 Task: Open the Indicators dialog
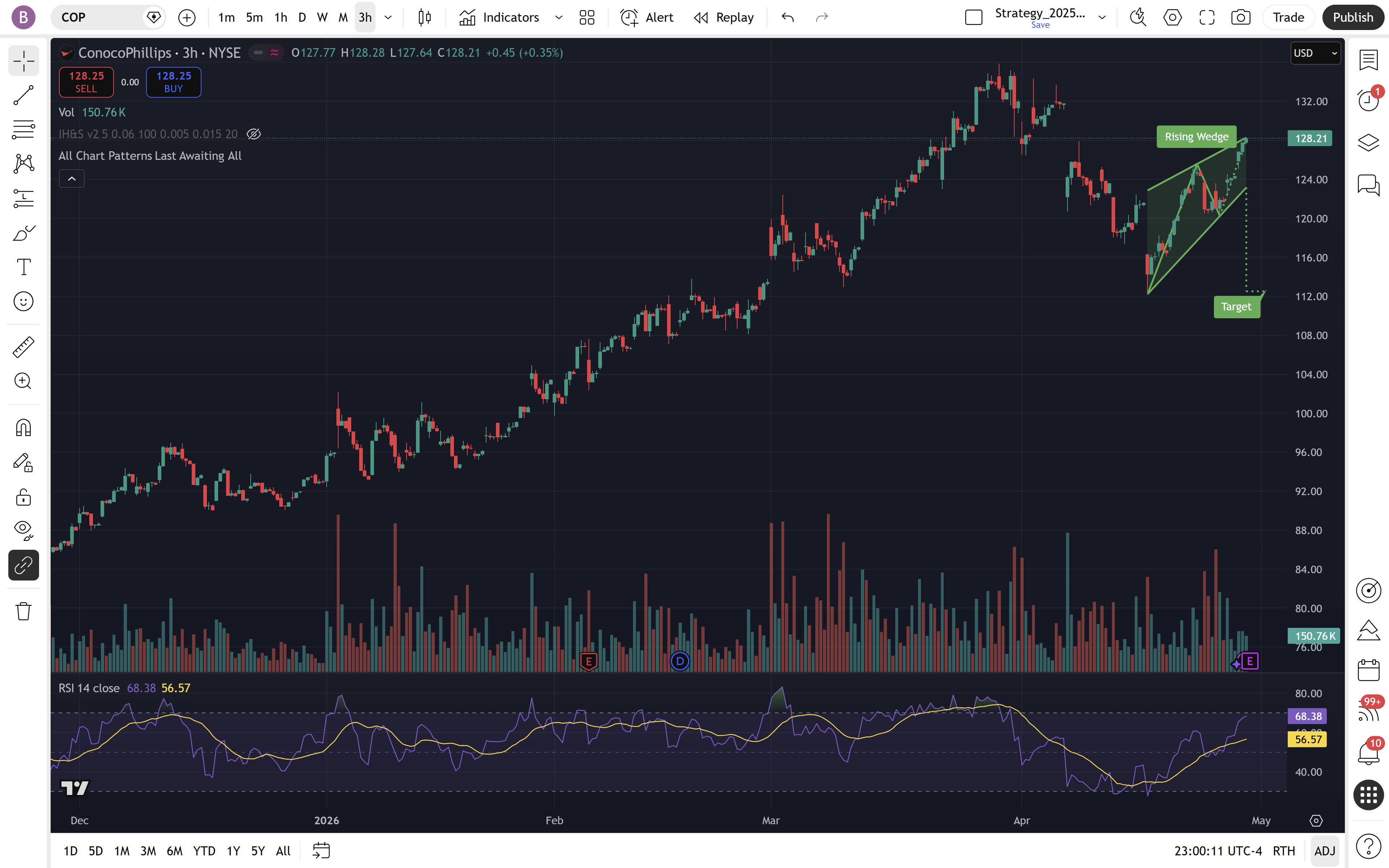(499, 17)
